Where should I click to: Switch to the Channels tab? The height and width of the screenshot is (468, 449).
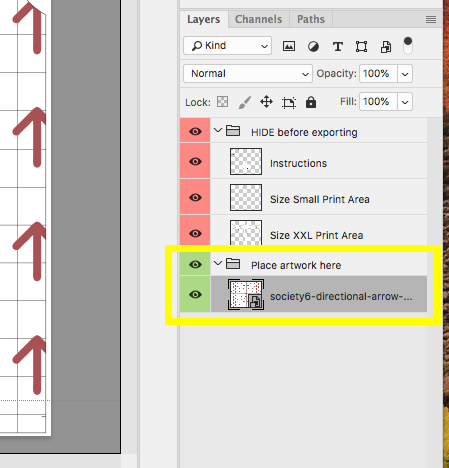pyautogui.click(x=259, y=19)
